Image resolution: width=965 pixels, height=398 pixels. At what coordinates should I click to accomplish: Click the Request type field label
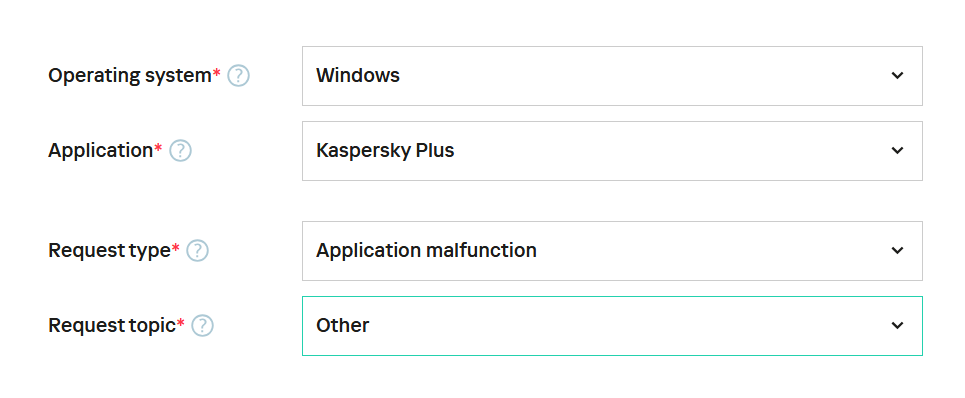(109, 251)
